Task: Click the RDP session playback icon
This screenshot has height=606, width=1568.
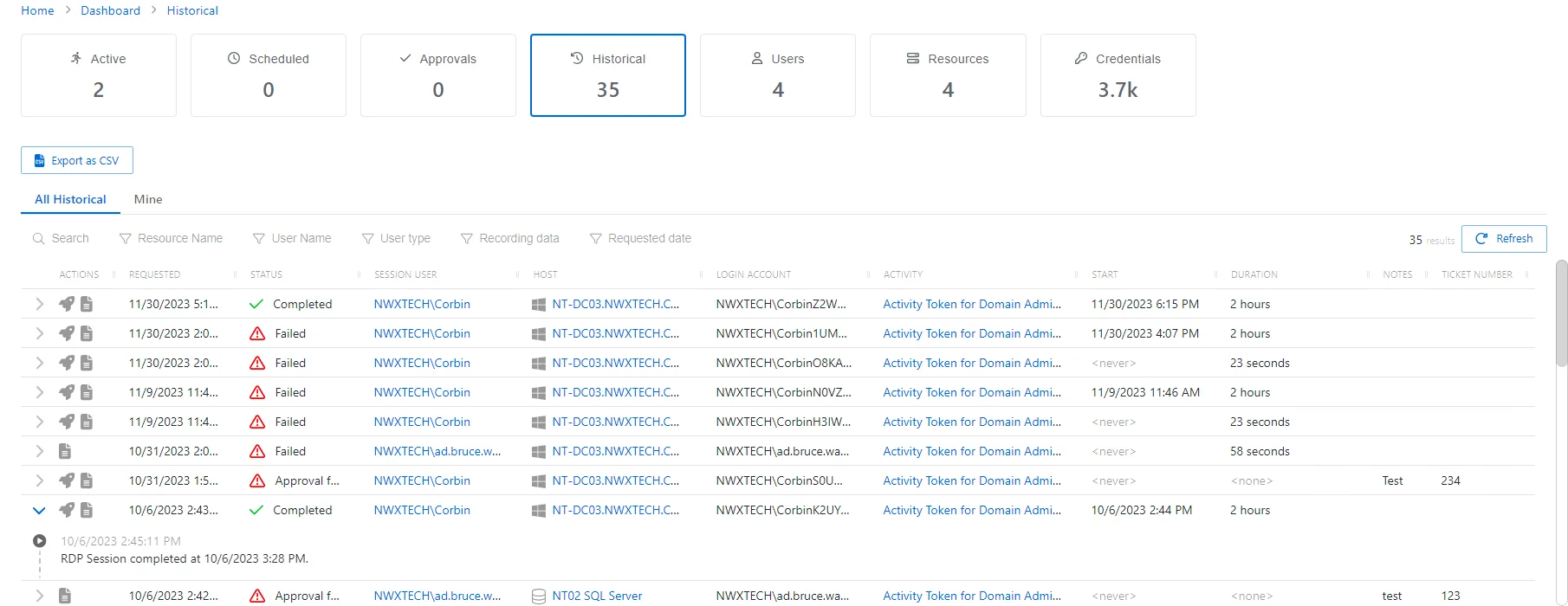Action: click(39, 541)
